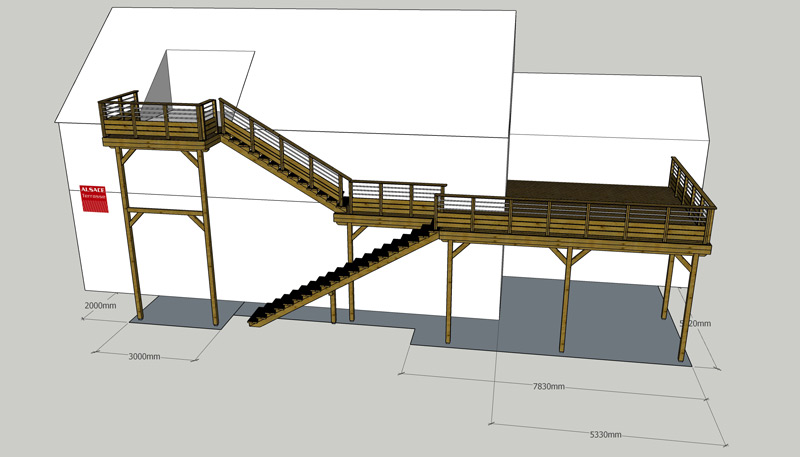The width and height of the screenshot is (800, 457).
Task: Select the intermediate landing between the staircases
Action: click(x=390, y=205)
